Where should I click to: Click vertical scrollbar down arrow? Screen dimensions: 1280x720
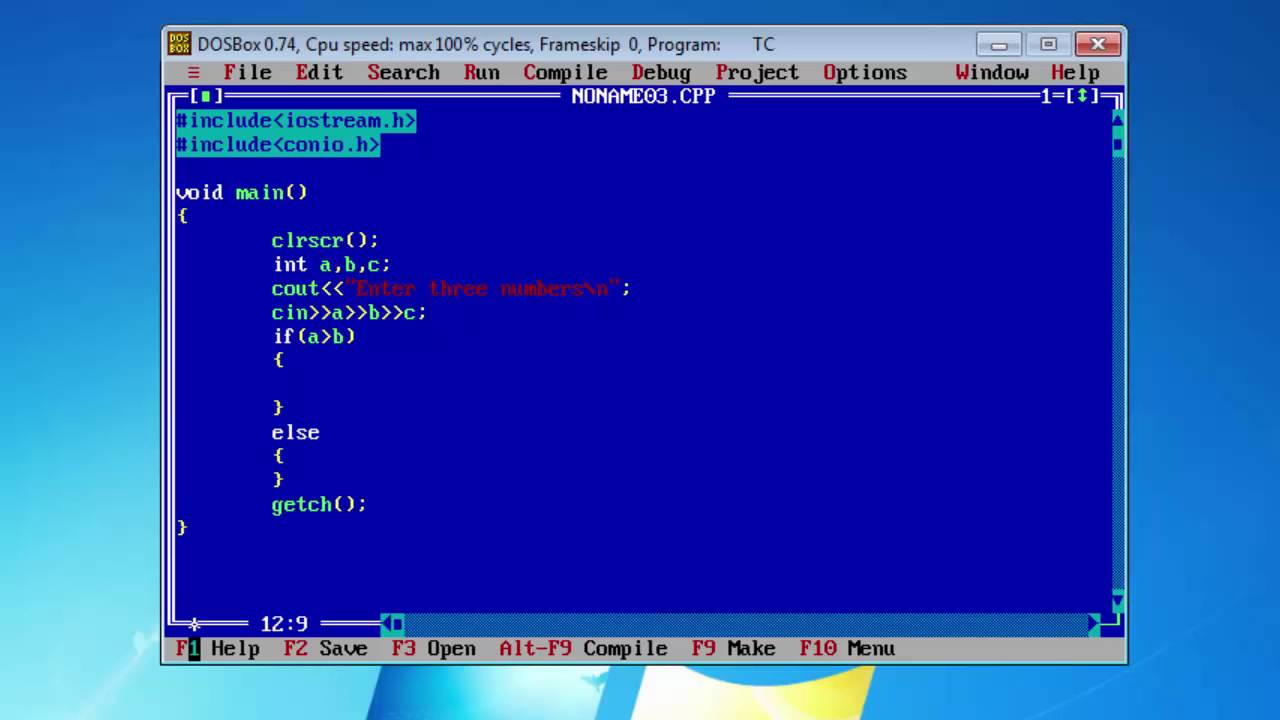pos(1118,600)
